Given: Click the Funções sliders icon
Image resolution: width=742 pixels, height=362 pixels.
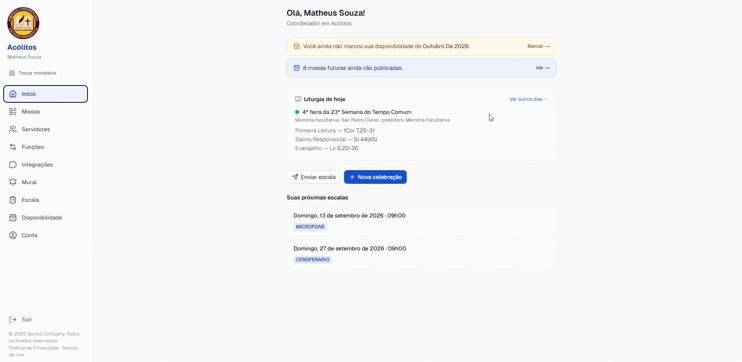Looking at the screenshot, I should [x=13, y=147].
